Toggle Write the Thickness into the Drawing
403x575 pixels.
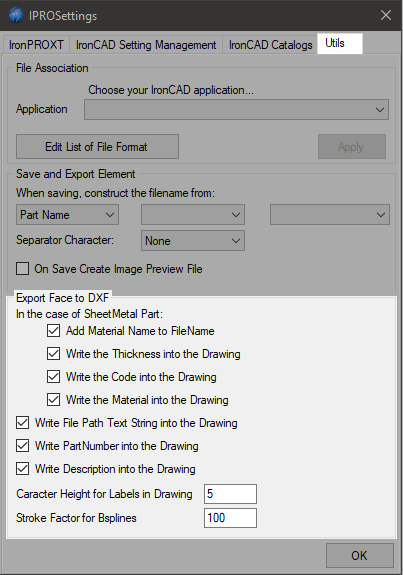pos(54,354)
